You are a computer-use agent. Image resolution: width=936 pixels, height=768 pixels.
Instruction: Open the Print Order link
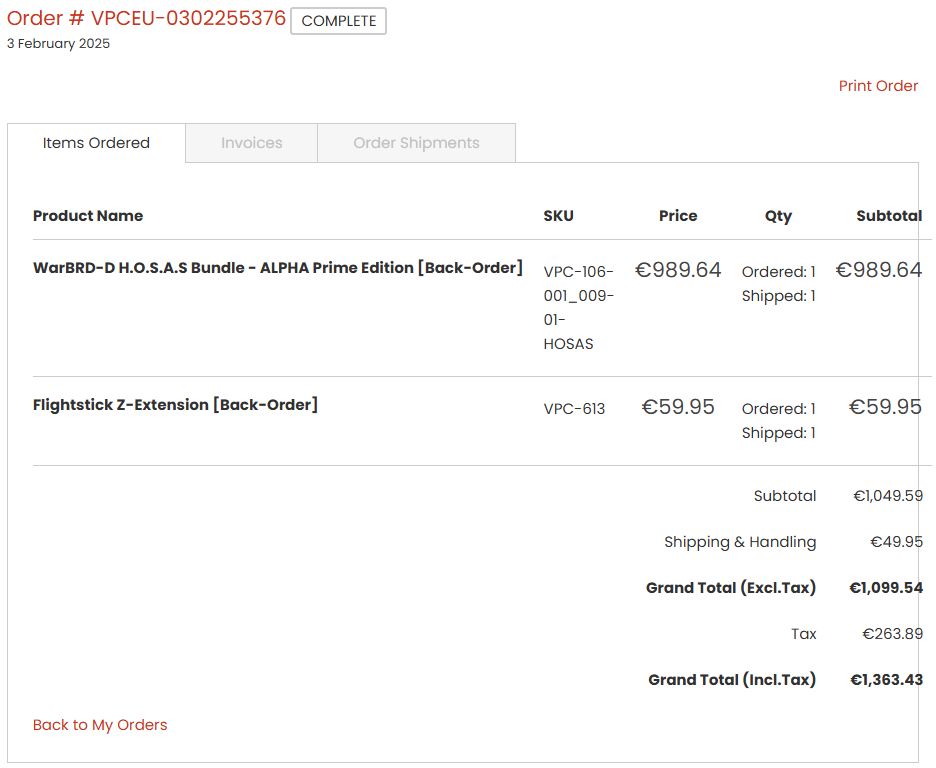coord(878,86)
